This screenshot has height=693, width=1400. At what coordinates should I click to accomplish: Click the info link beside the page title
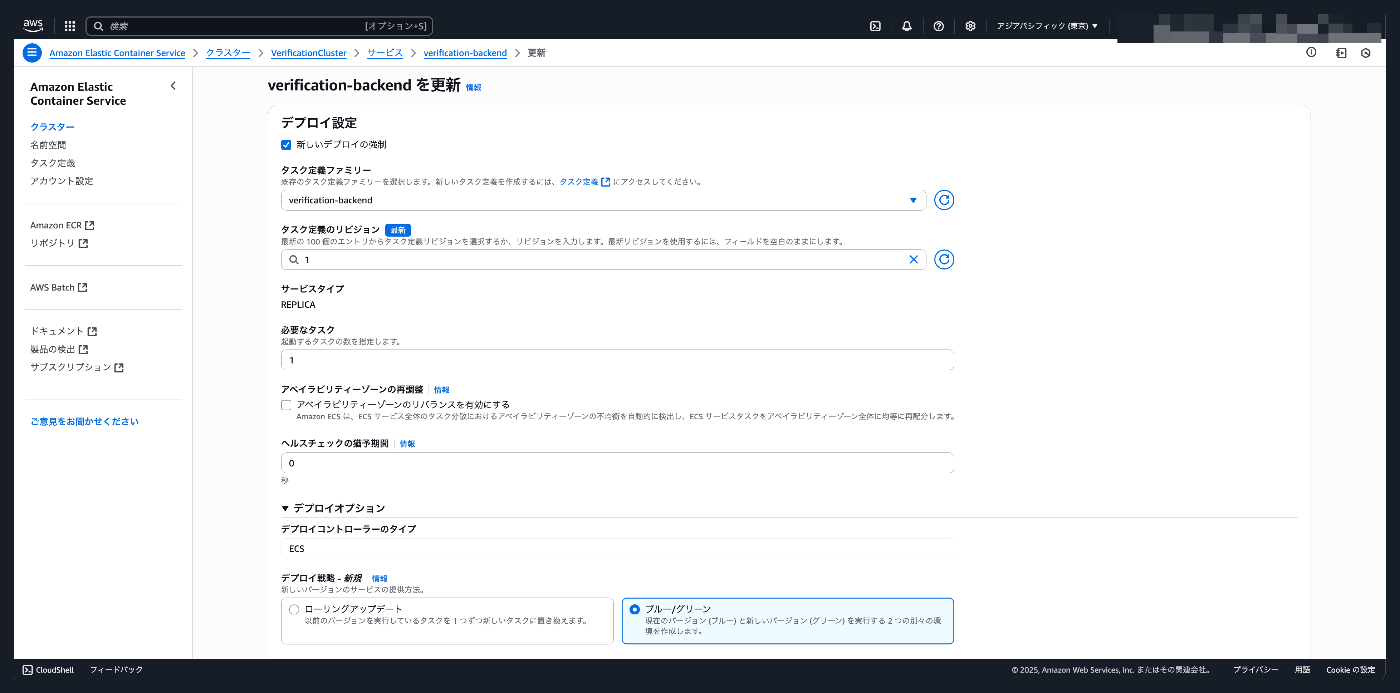pos(473,88)
